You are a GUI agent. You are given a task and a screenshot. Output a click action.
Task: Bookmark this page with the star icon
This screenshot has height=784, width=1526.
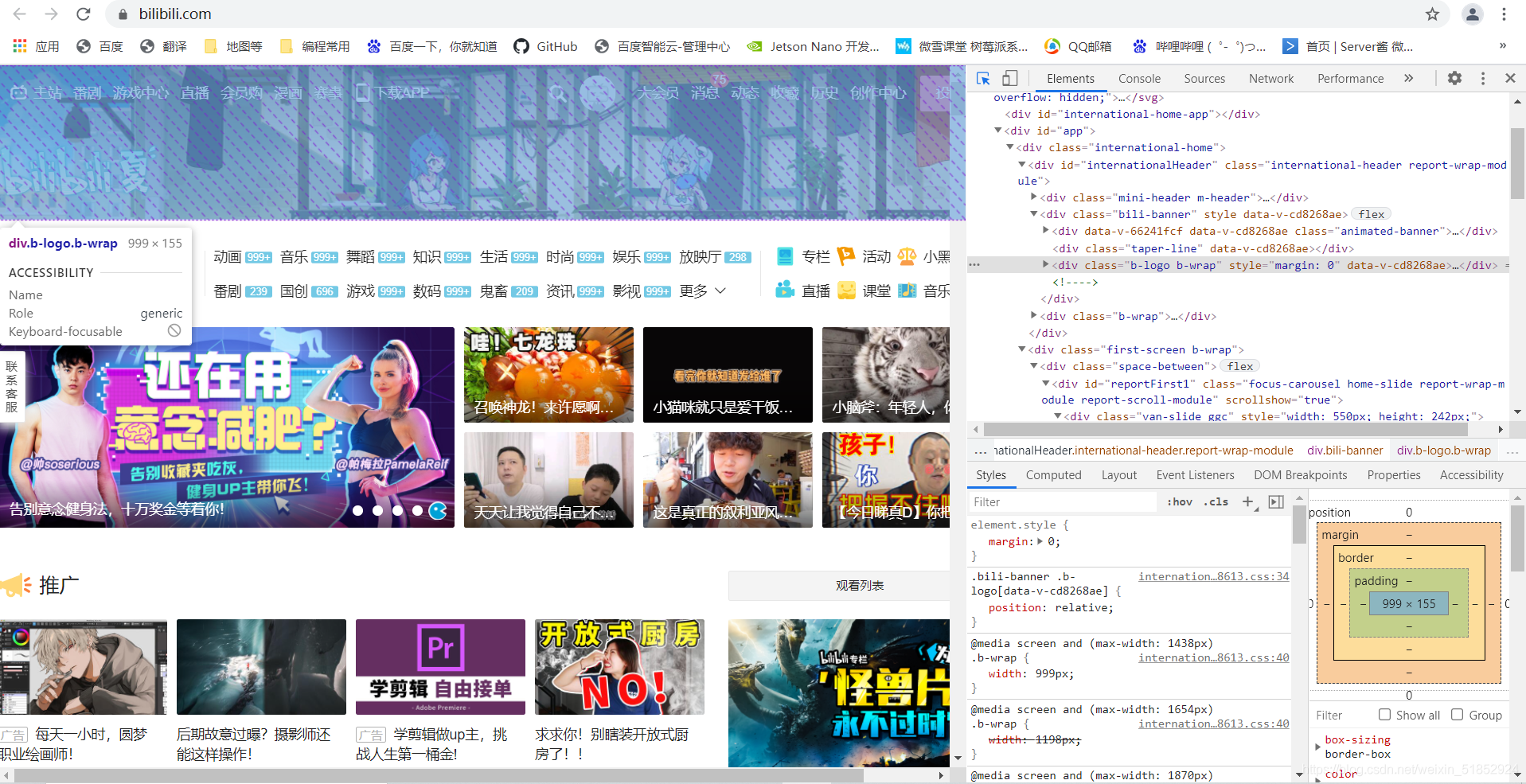[1432, 14]
